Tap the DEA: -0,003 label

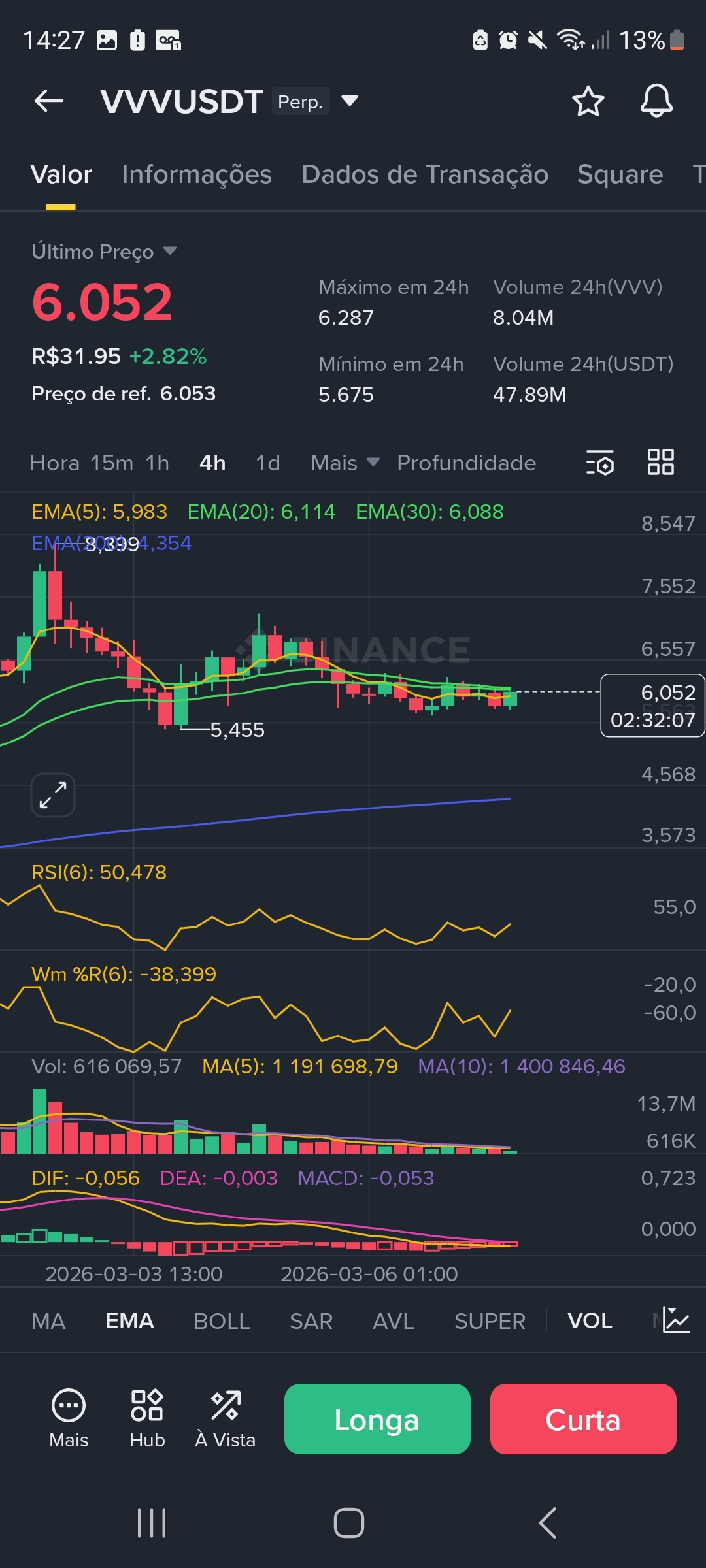click(x=219, y=1178)
